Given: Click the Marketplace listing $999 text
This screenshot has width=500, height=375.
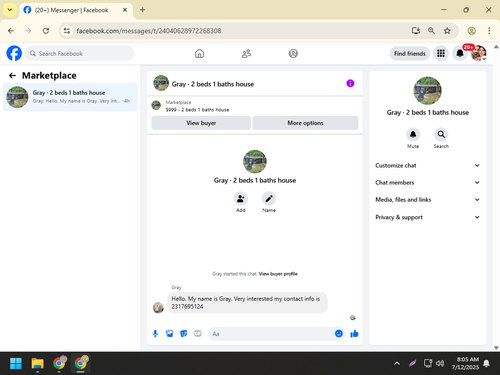Looking at the screenshot, I should point(197,110).
